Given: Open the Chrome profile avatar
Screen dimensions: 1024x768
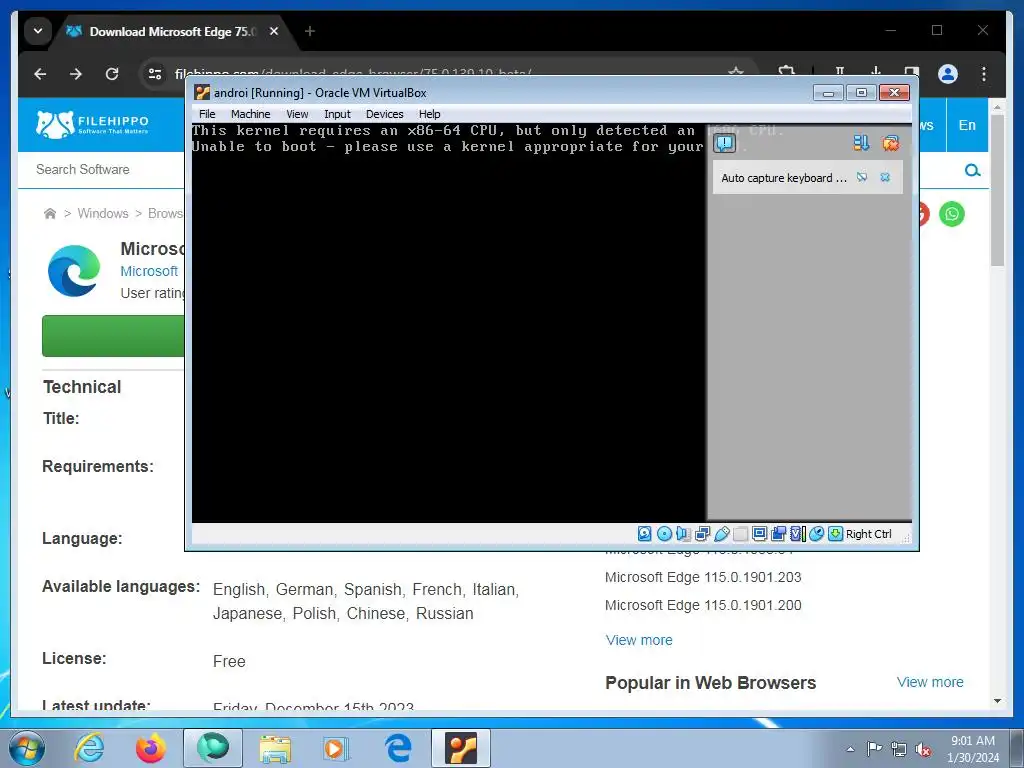Looking at the screenshot, I should (948, 74).
